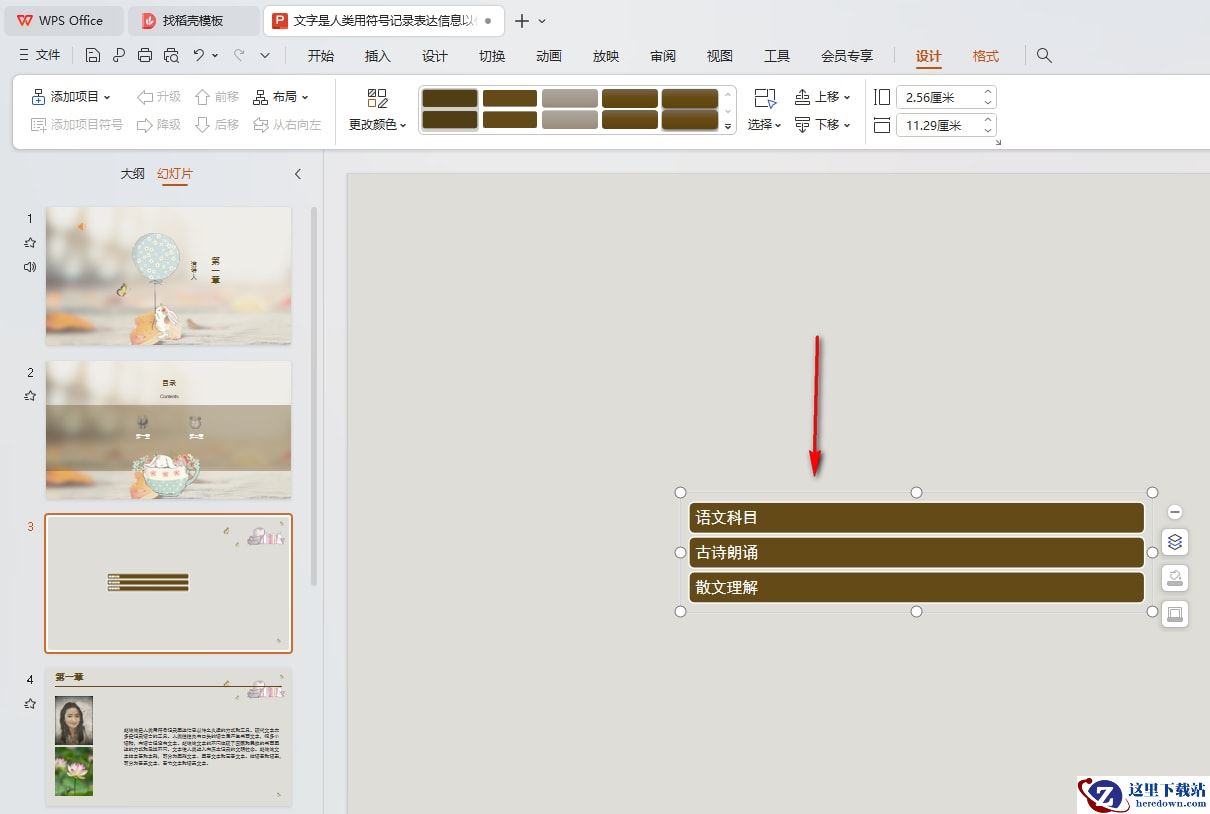The height and width of the screenshot is (814, 1210).
Task: Click the undo arrow icon
Action: point(199,55)
